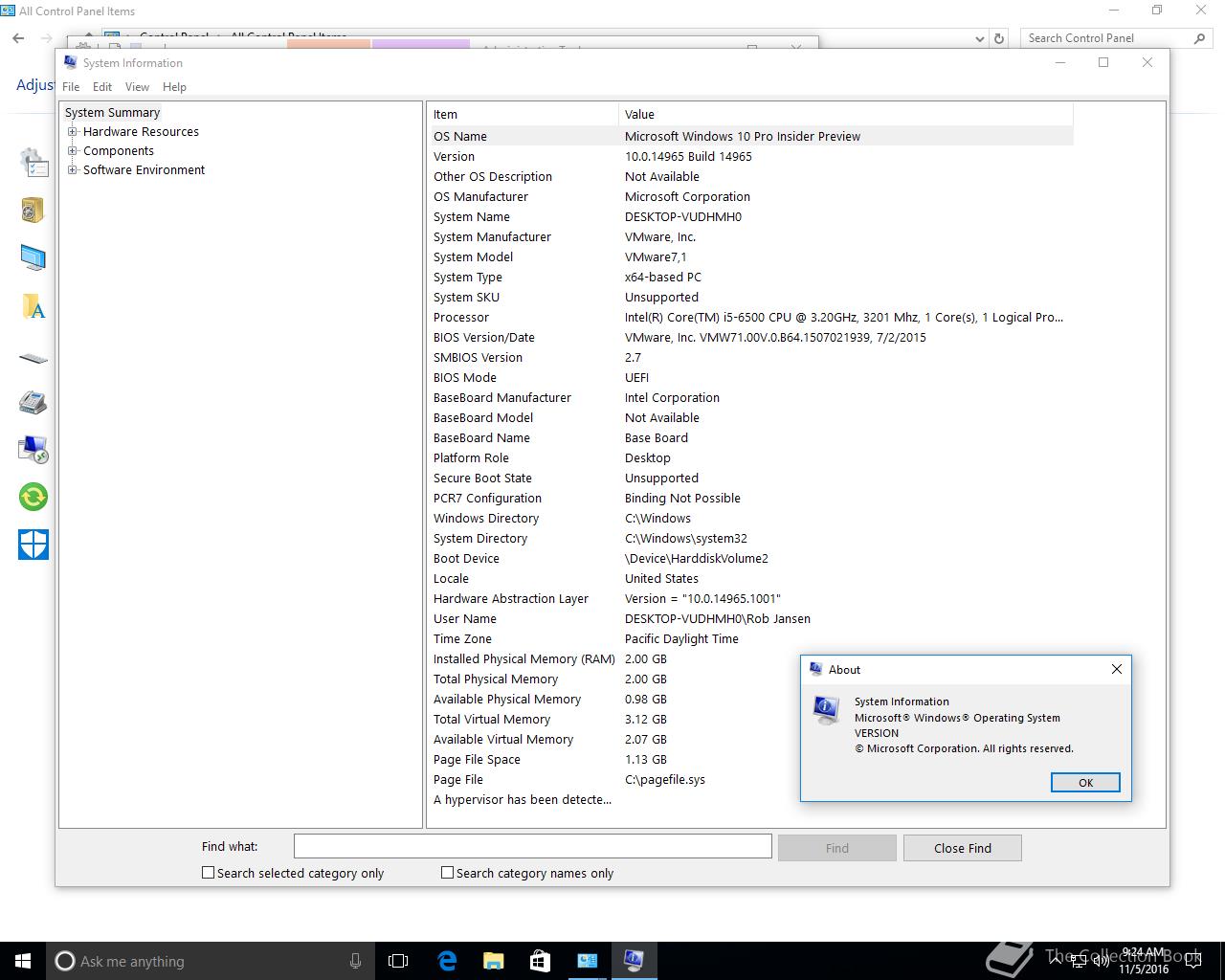This screenshot has height=980, width=1225.
Task: Click the AutoPlay icon in Control Panel
Action: (33, 210)
